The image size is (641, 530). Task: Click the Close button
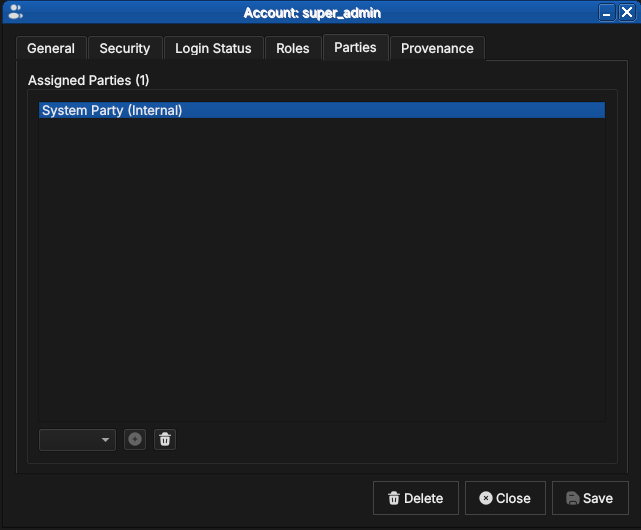[x=505, y=498]
